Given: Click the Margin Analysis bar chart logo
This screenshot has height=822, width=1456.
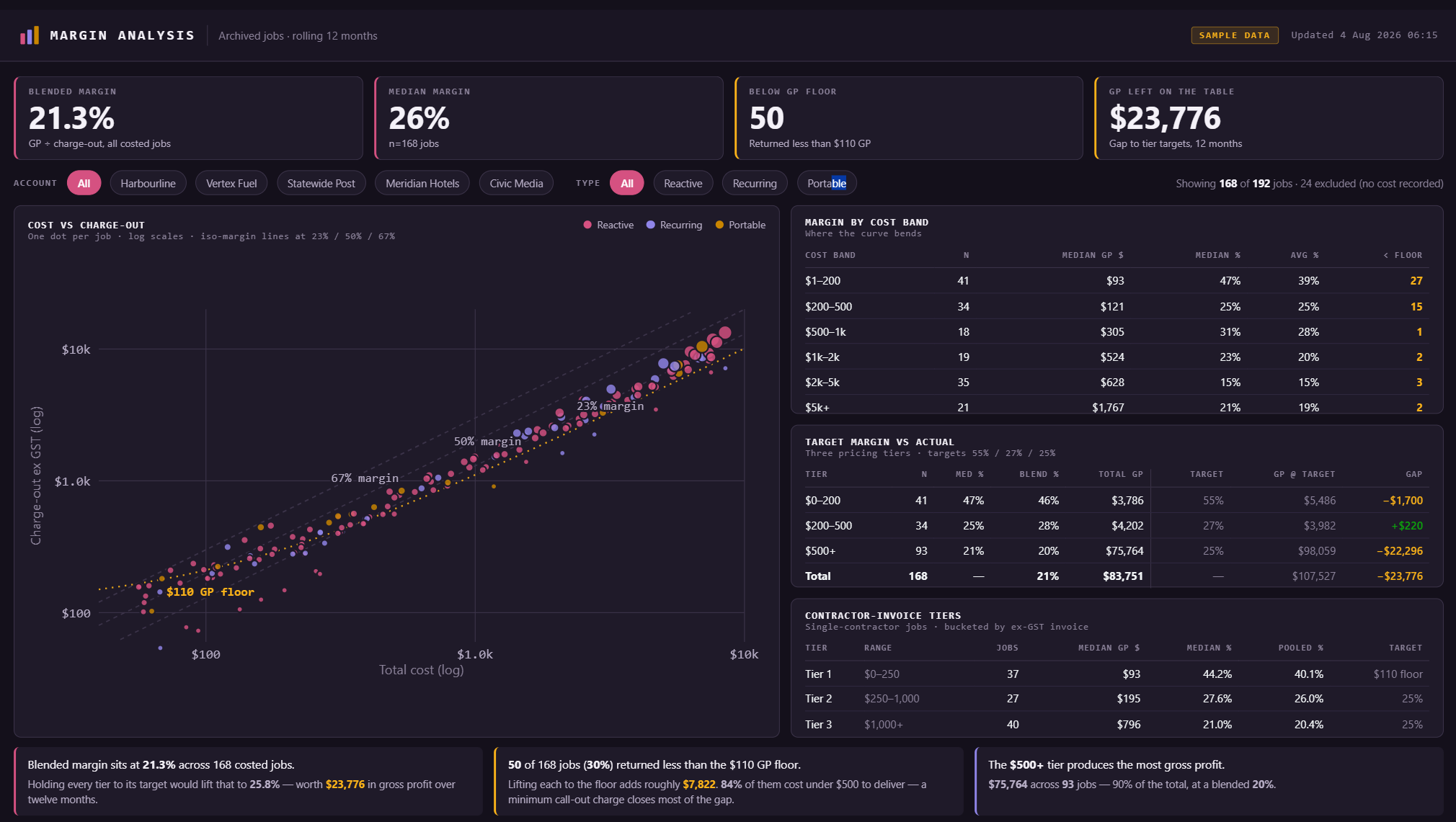Looking at the screenshot, I should pos(30,35).
